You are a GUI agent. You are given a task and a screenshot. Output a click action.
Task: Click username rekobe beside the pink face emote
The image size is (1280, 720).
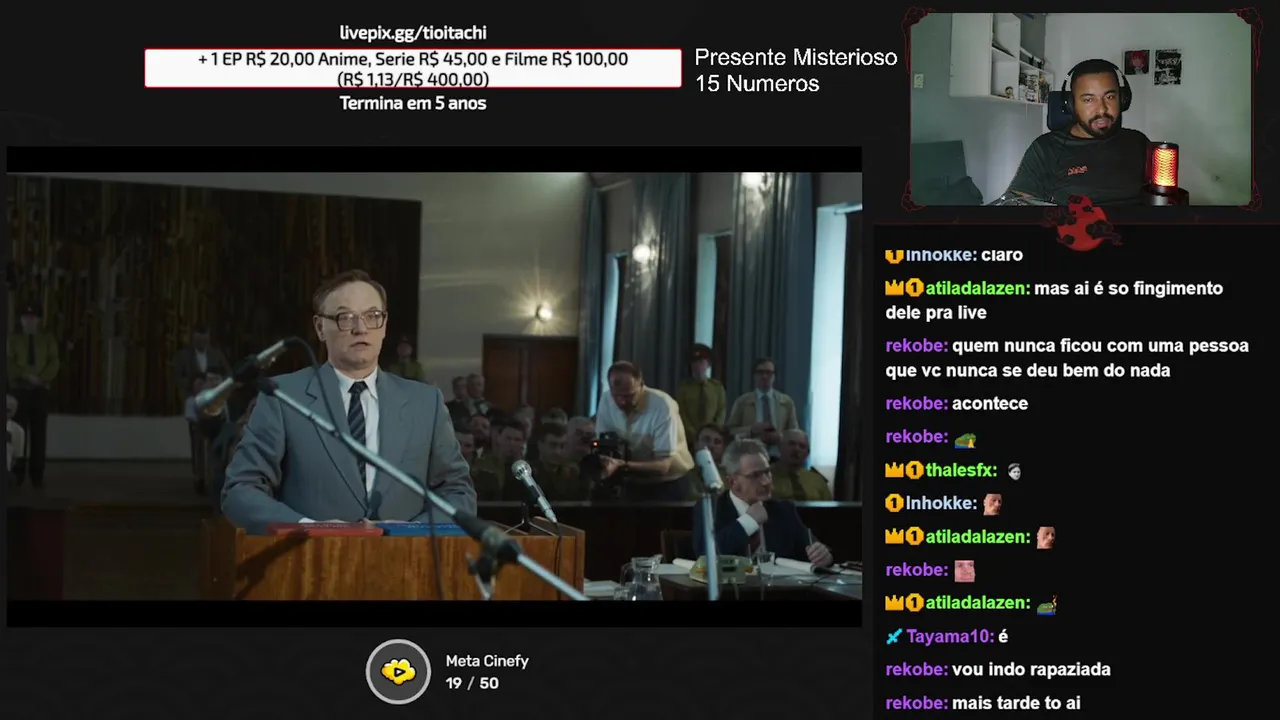click(x=917, y=570)
